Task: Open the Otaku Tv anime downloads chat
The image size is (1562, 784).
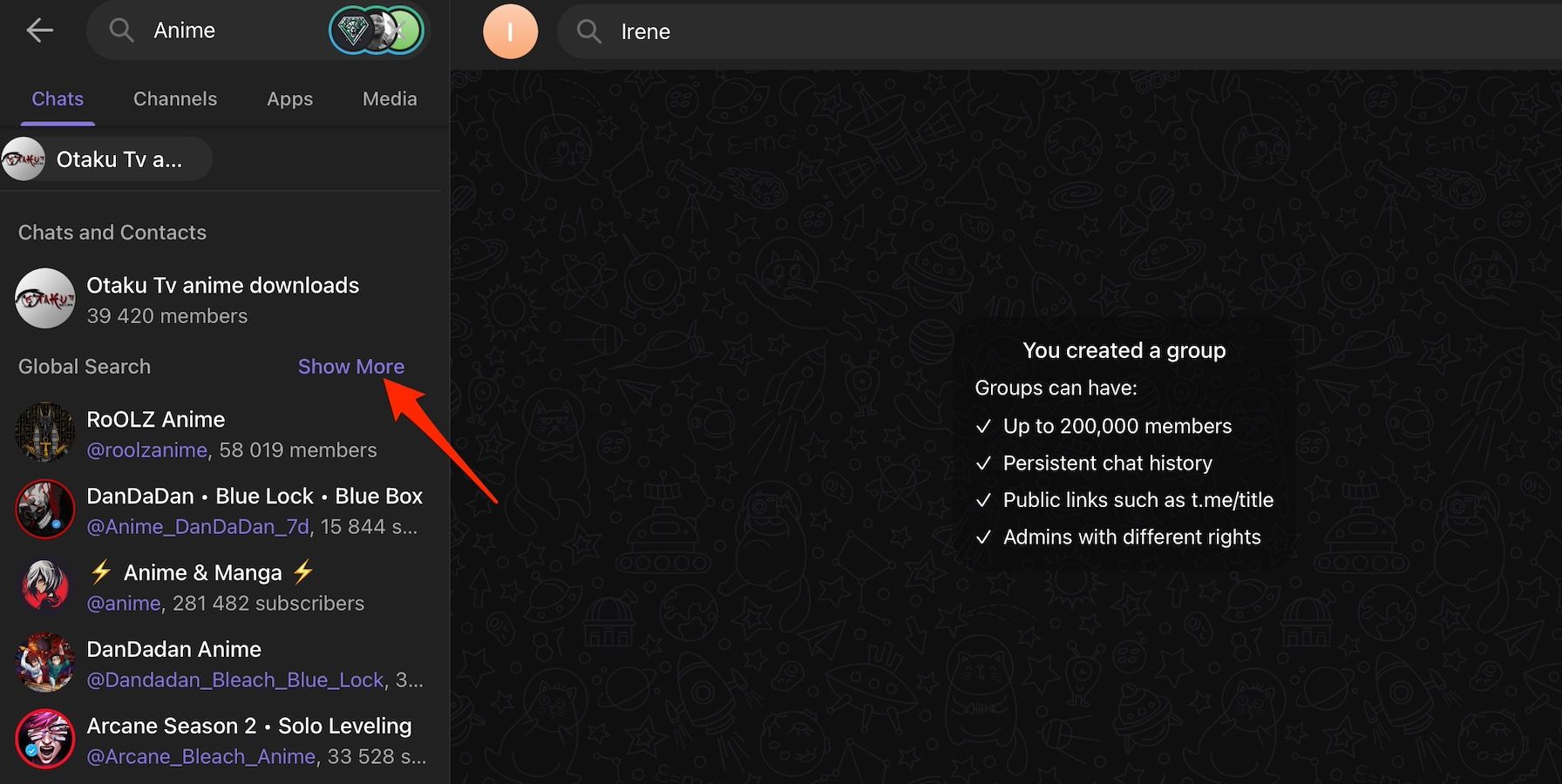Action: pyautogui.click(x=222, y=299)
